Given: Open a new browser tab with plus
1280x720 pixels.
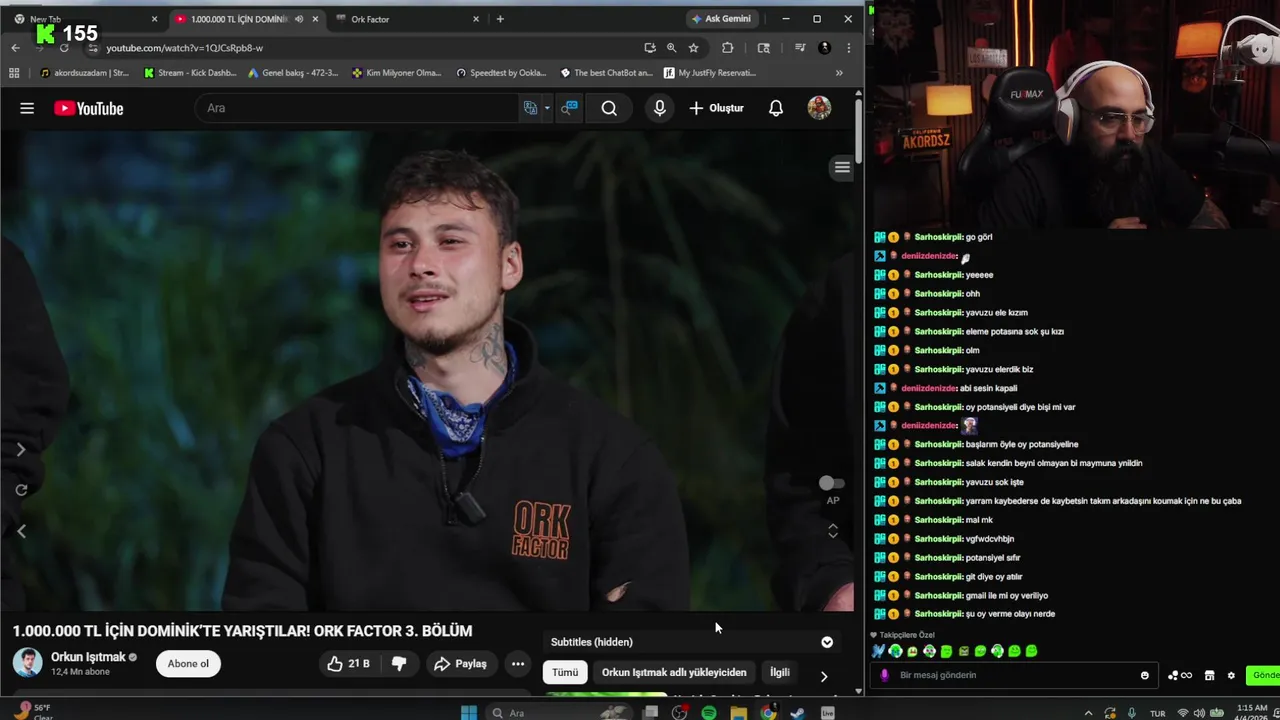Looking at the screenshot, I should tap(500, 19).
